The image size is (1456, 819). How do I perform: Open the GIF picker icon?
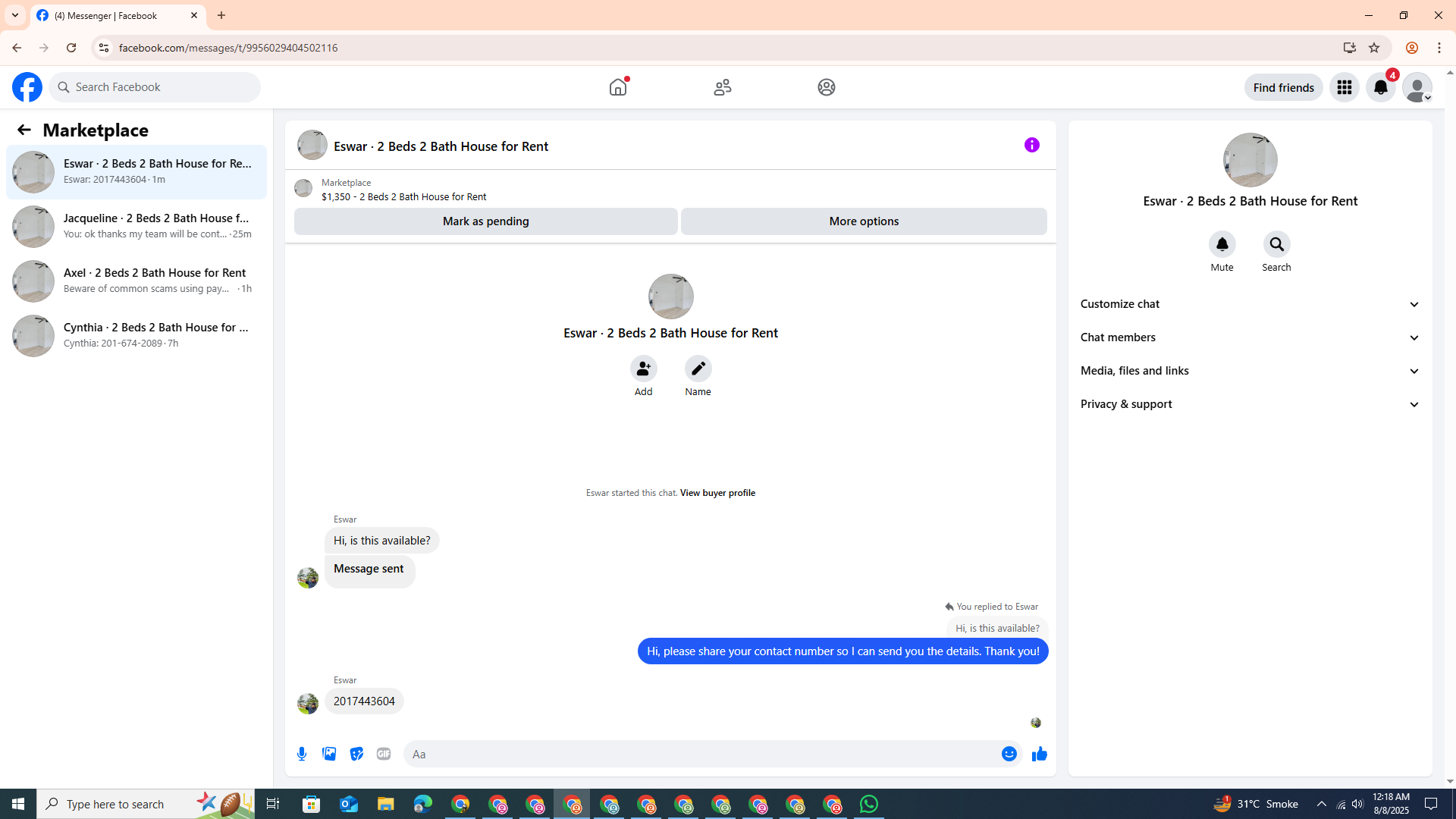click(x=384, y=754)
